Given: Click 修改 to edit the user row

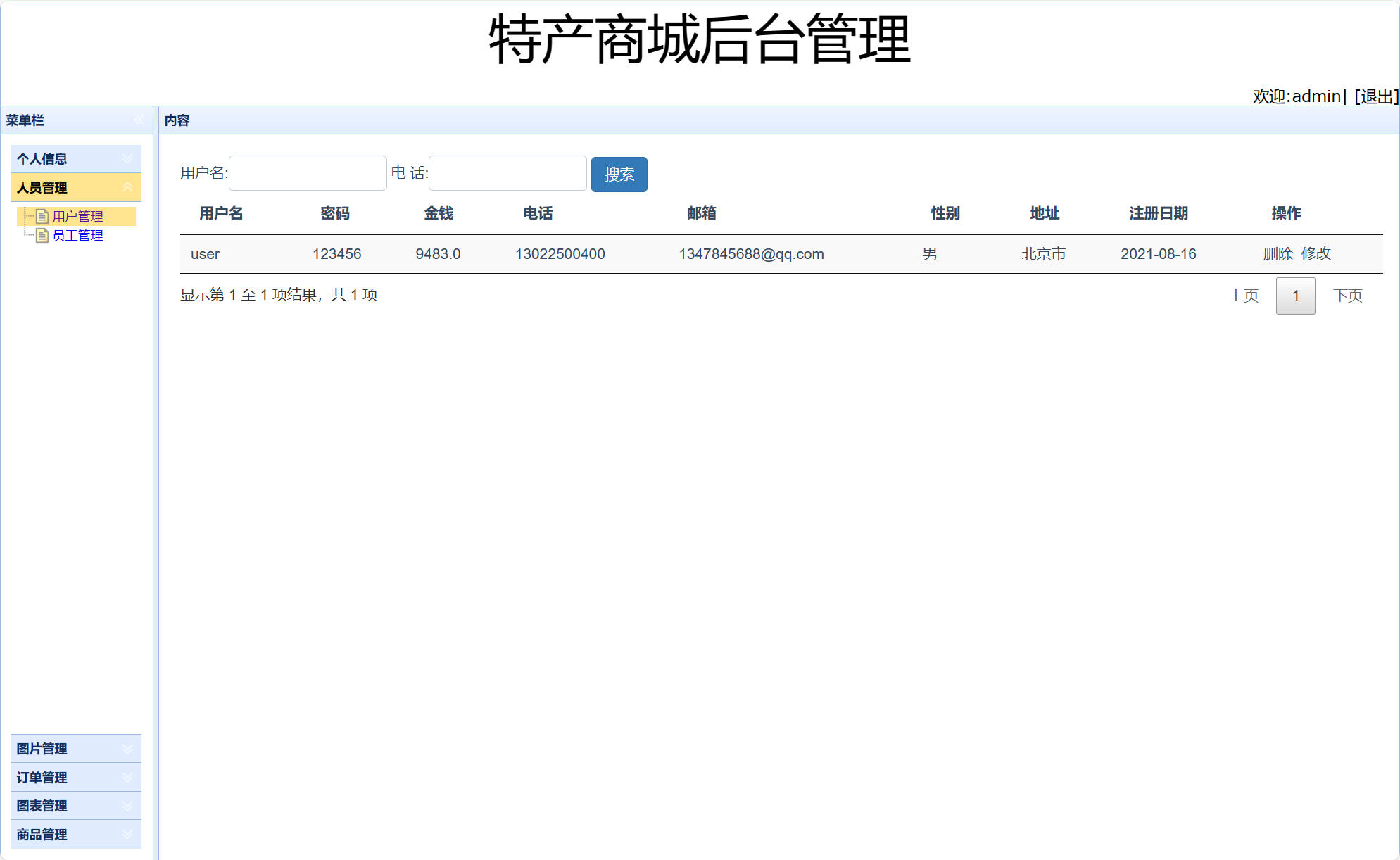Looking at the screenshot, I should click(1316, 254).
